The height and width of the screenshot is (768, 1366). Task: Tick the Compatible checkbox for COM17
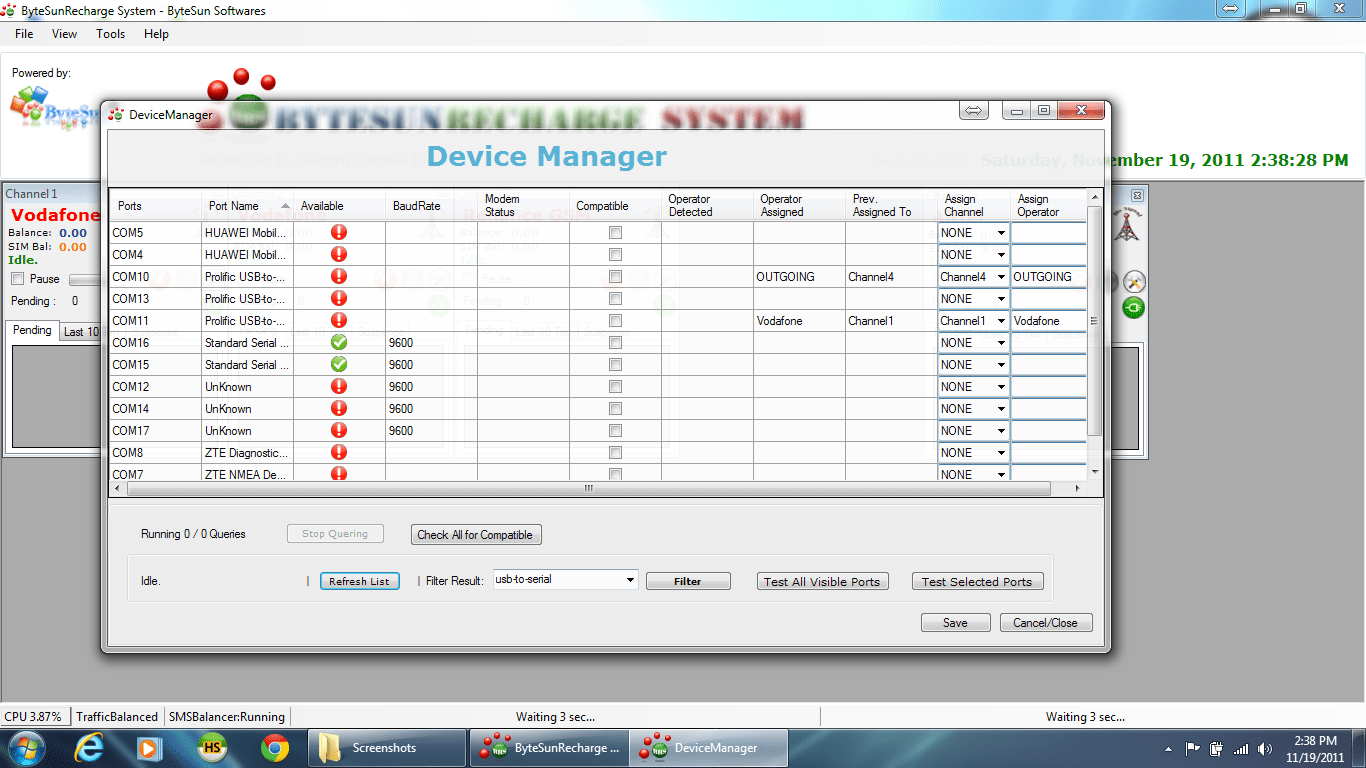click(x=615, y=430)
